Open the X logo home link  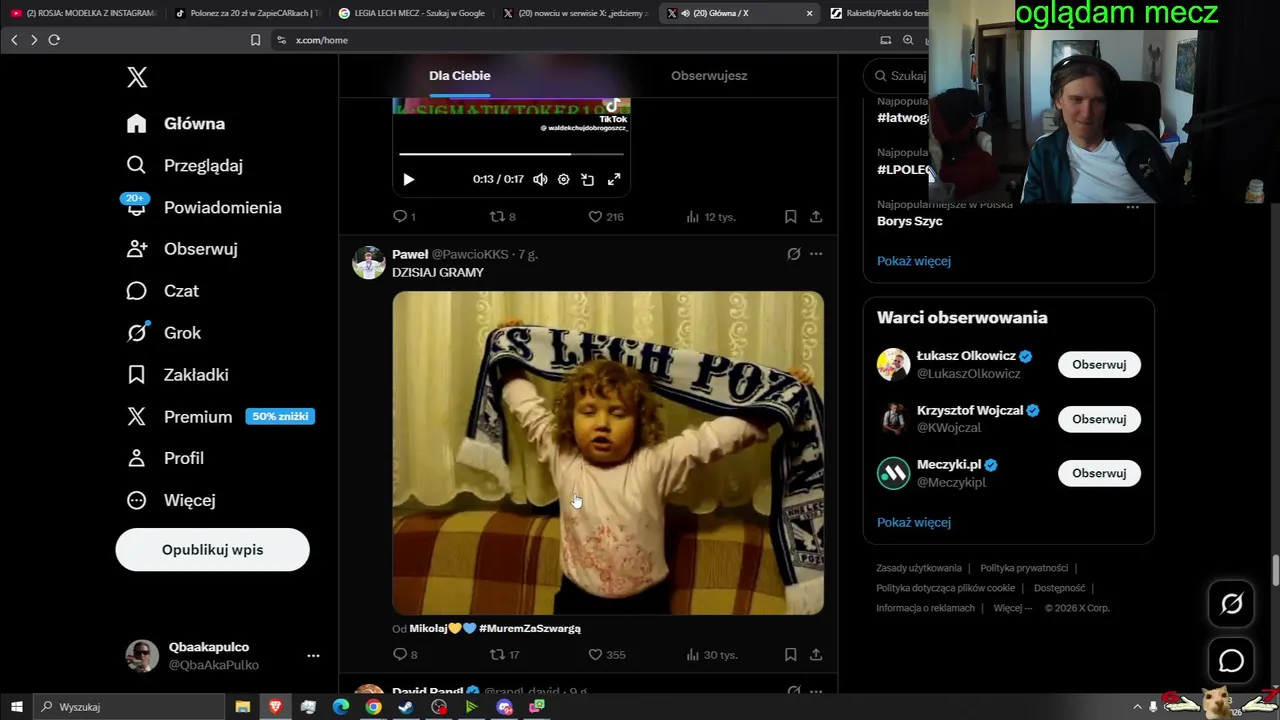(137, 78)
